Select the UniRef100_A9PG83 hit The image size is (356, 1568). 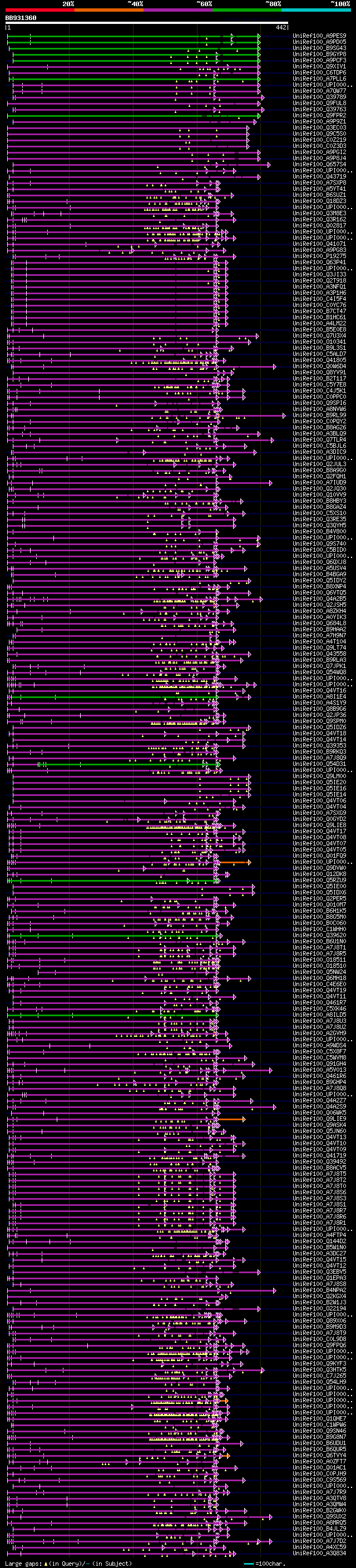point(319,250)
